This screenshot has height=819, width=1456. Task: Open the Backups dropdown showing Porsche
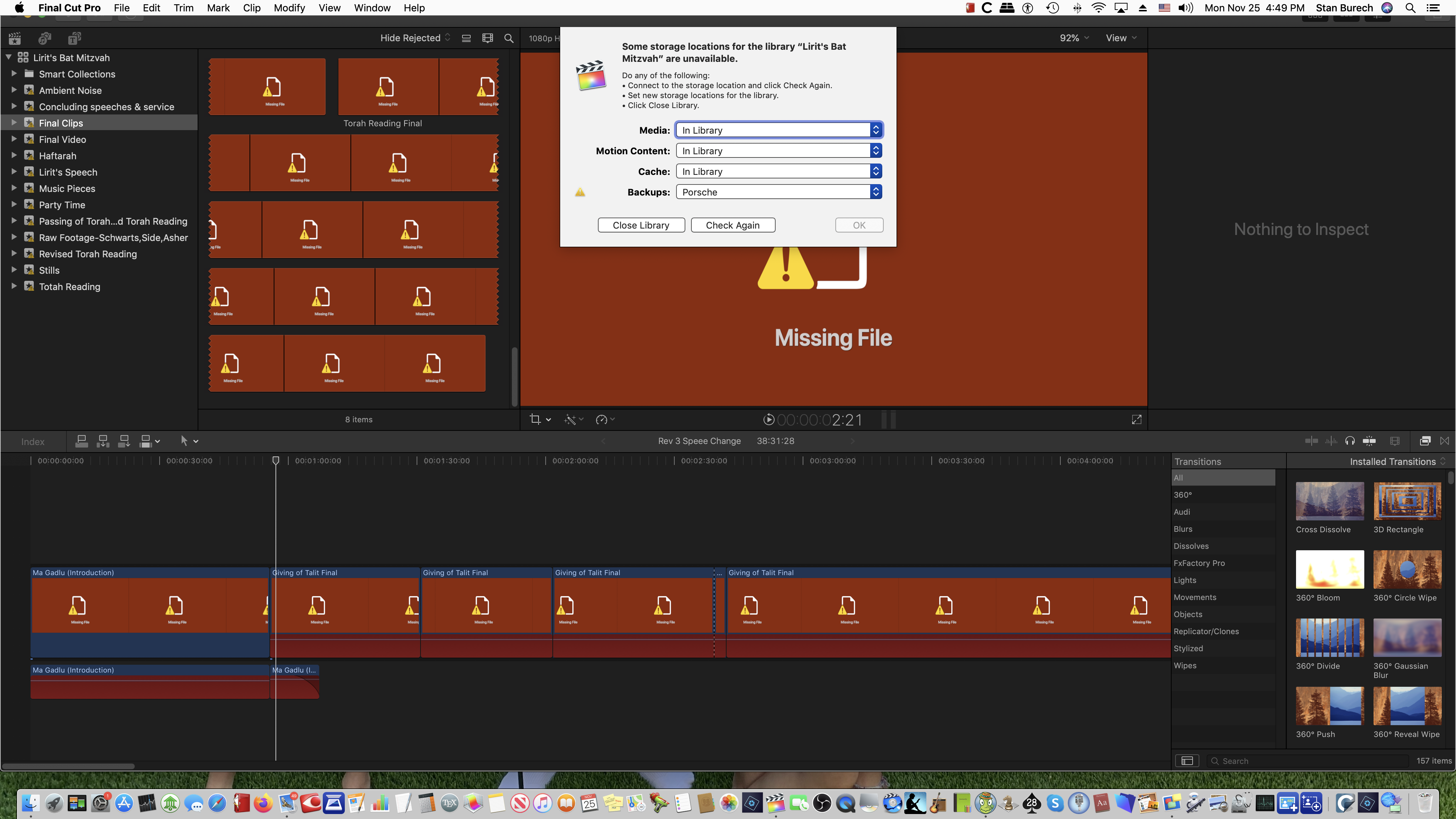[x=779, y=192]
